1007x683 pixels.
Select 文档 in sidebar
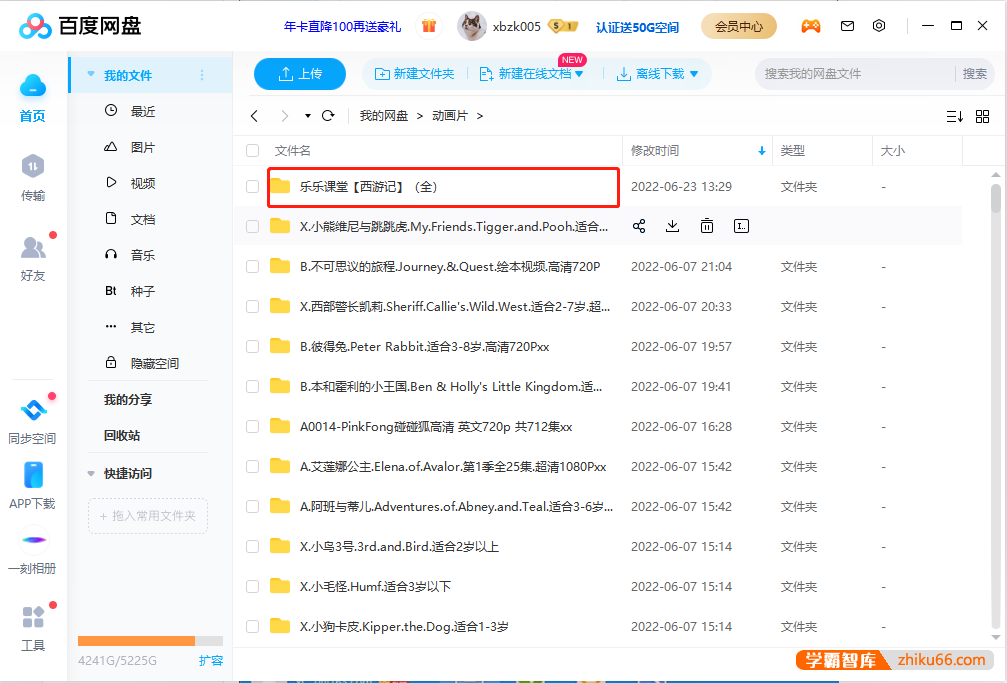[x=143, y=219]
